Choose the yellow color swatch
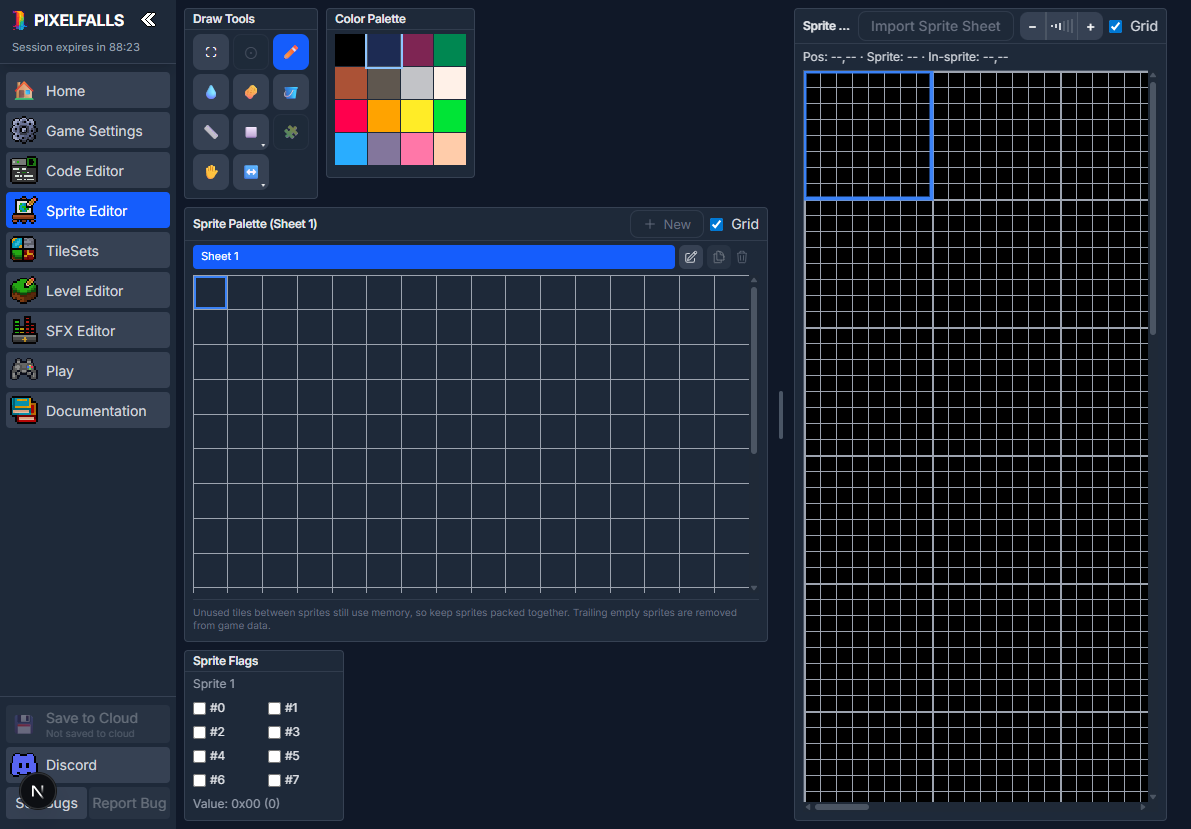Screen dimensions: 1191x829 pos(417,116)
